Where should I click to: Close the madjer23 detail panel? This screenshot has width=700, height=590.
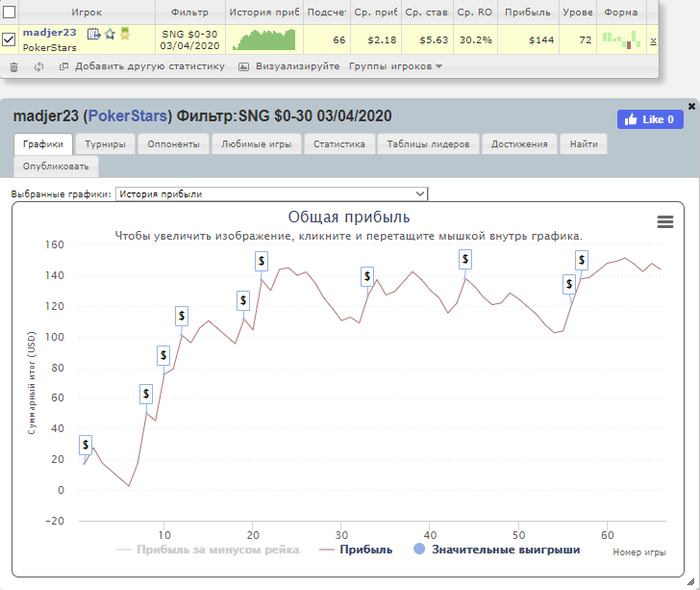(x=692, y=106)
